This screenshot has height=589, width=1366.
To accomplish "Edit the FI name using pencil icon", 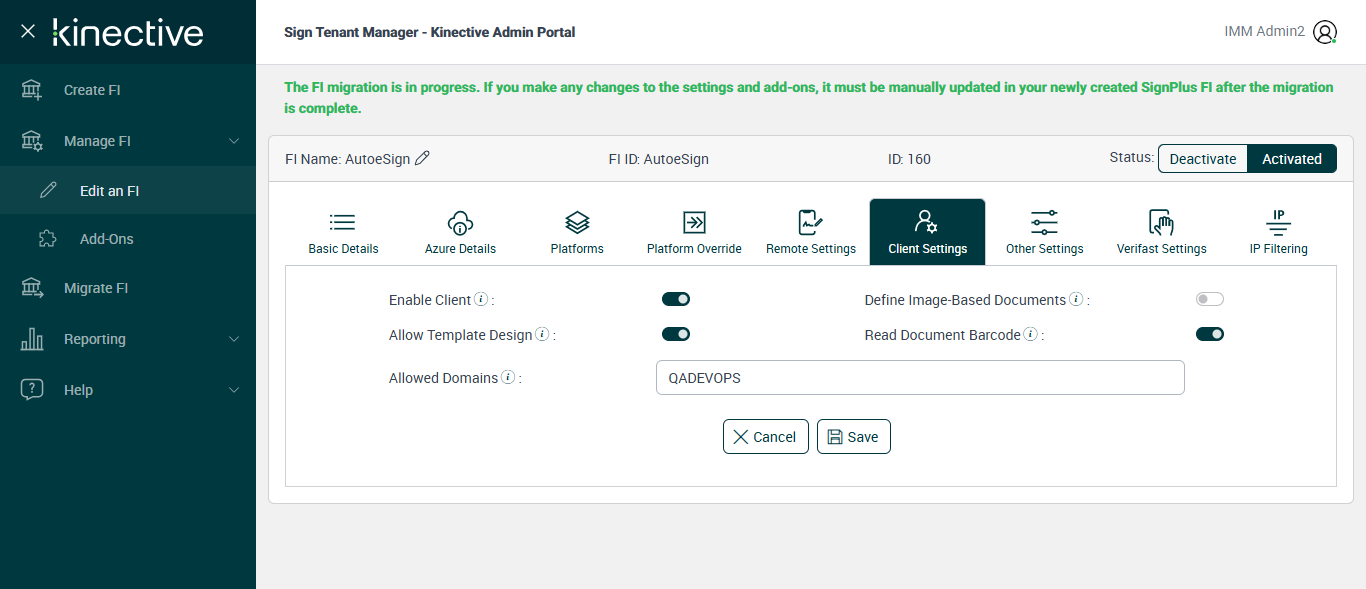I will pos(422,158).
